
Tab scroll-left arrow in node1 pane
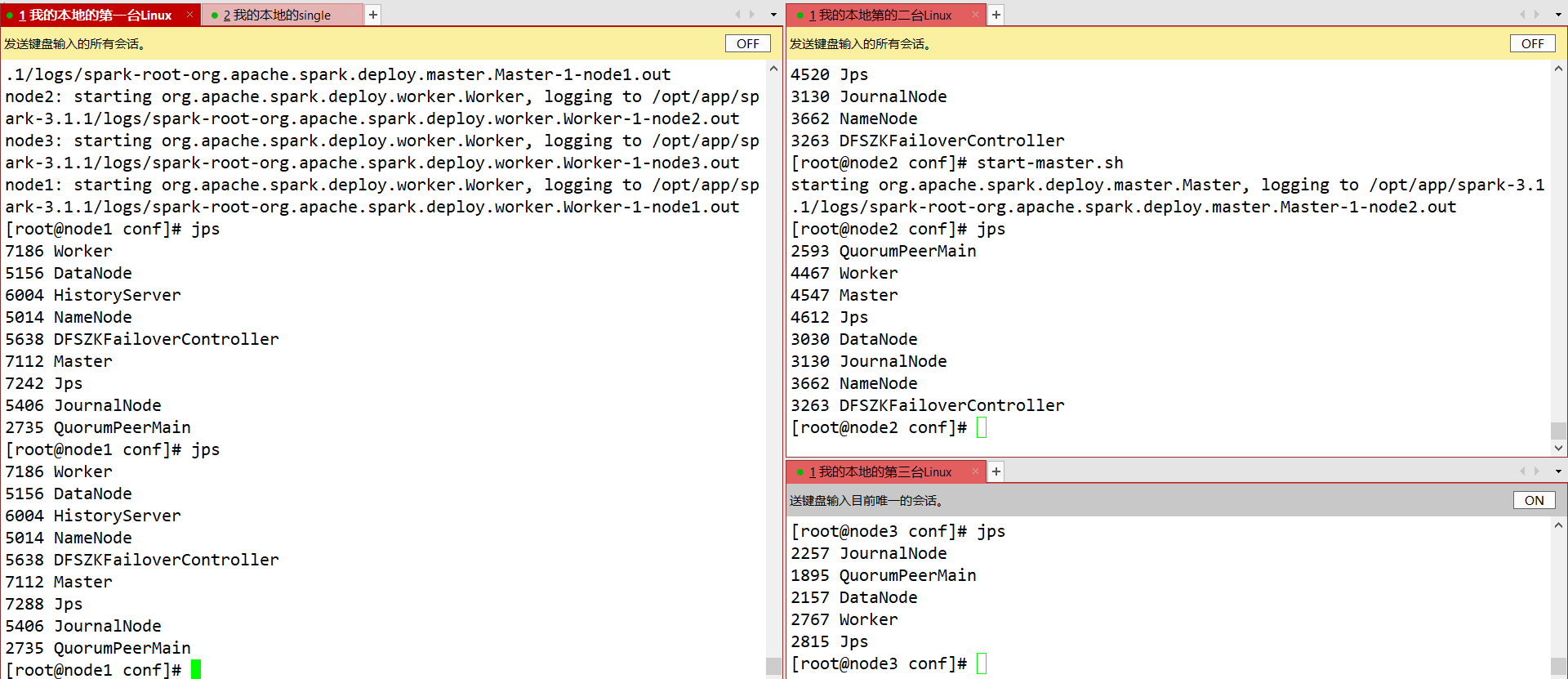tap(737, 15)
